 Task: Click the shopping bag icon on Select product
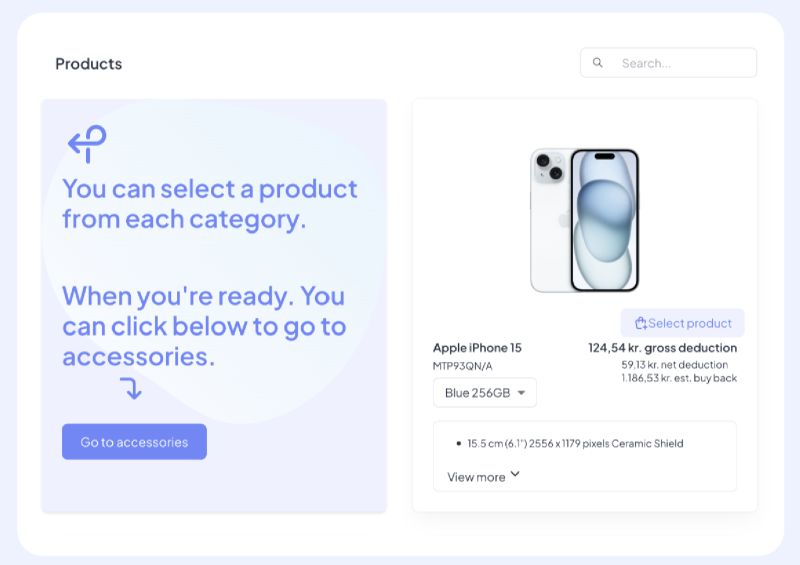[x=641, y=323]
